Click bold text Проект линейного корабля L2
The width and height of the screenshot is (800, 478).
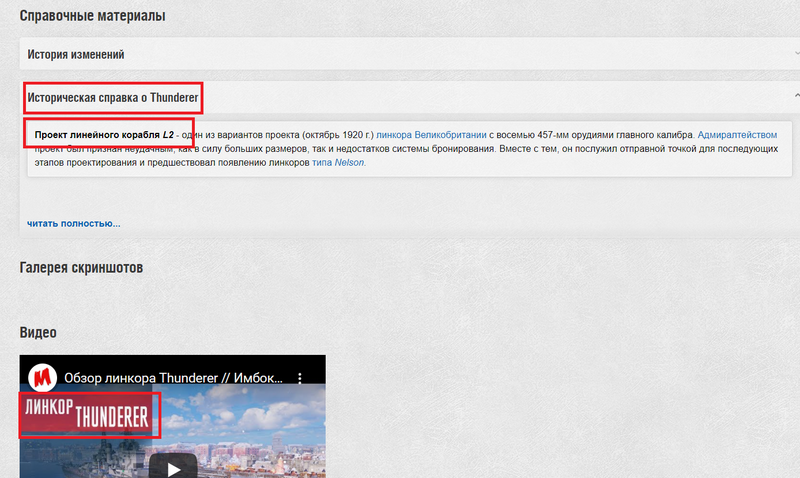pos(104,135)
